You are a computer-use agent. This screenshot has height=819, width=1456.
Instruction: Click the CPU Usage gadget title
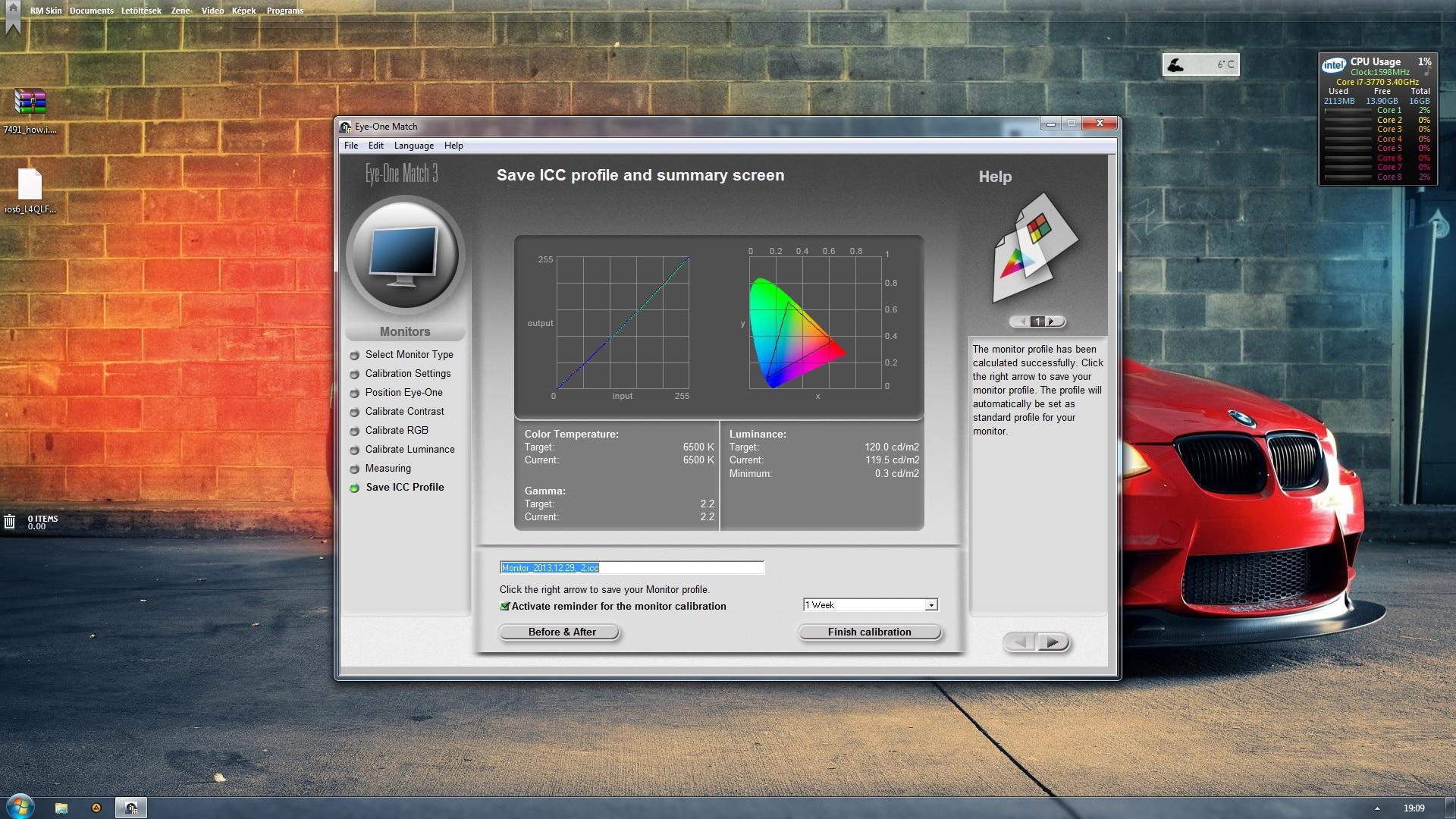pyautogui.click(x=1375, y=61)
